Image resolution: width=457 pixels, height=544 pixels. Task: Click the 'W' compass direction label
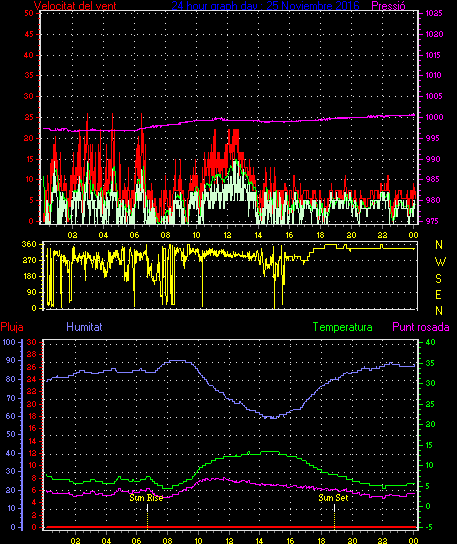pyautogui.click(x=440, y=262)
